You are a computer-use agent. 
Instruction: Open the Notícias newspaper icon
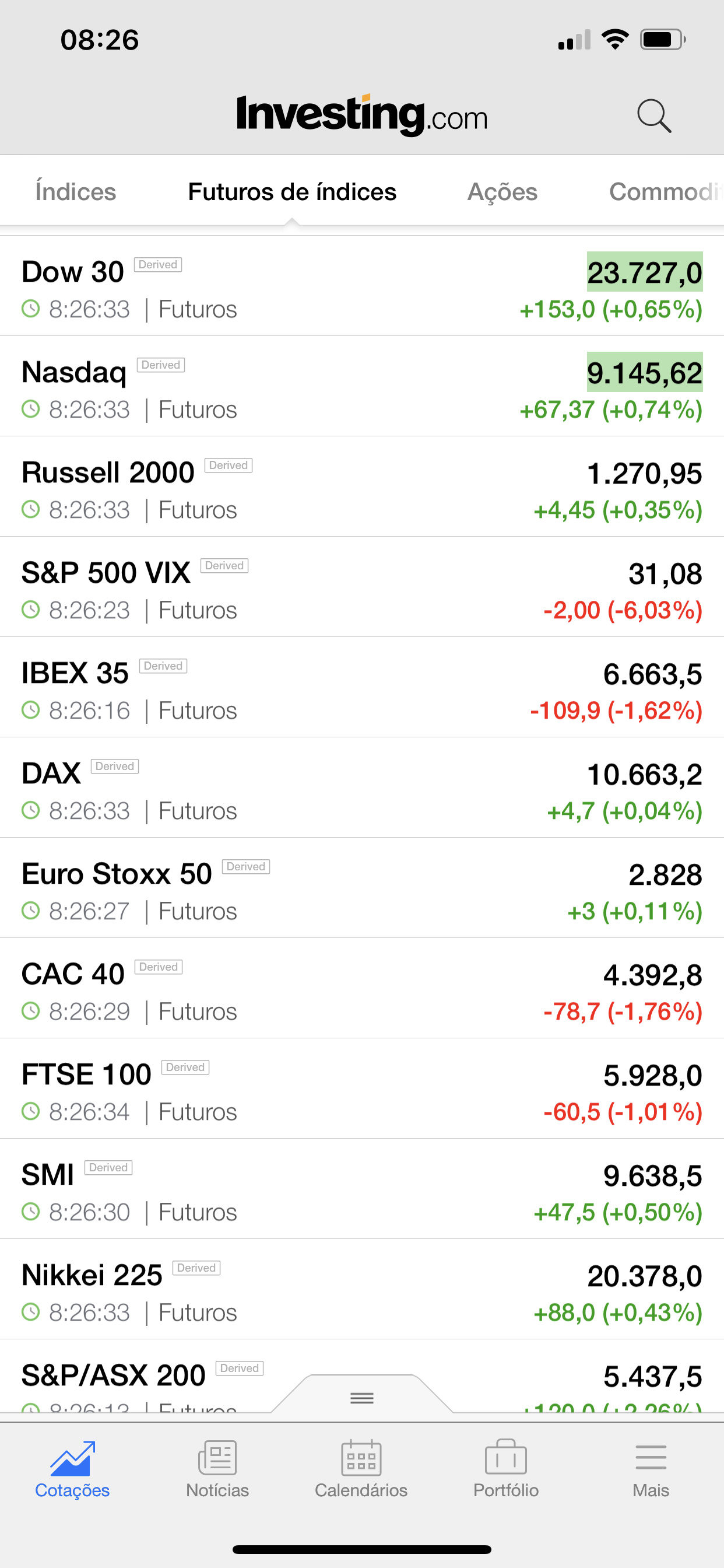(217, 1458)
